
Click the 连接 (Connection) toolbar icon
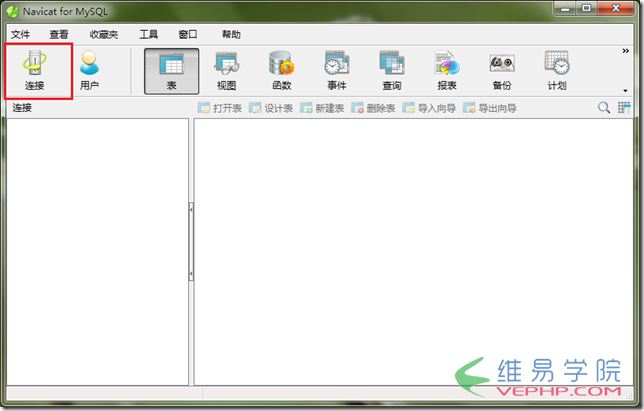coord(35,71)
